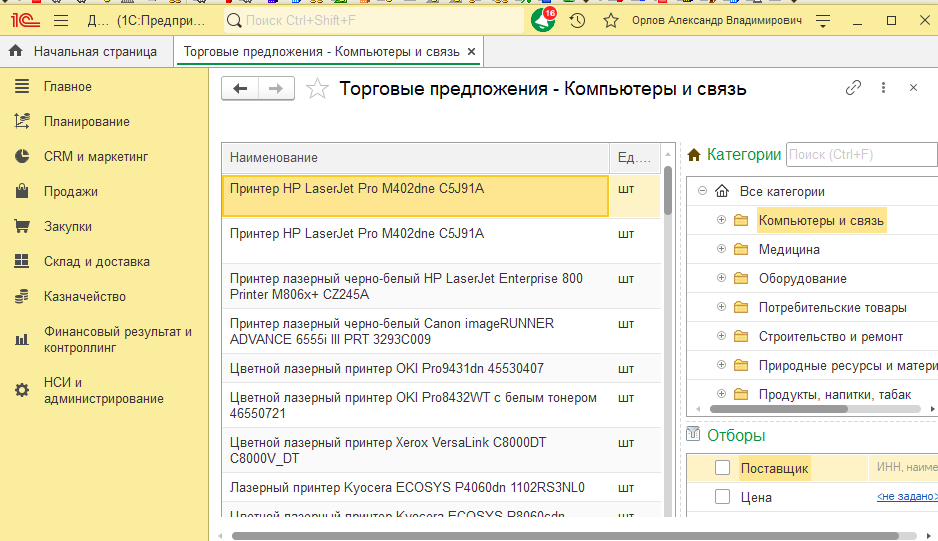Click the Казначейство coins icon

(x=22, y=296)
